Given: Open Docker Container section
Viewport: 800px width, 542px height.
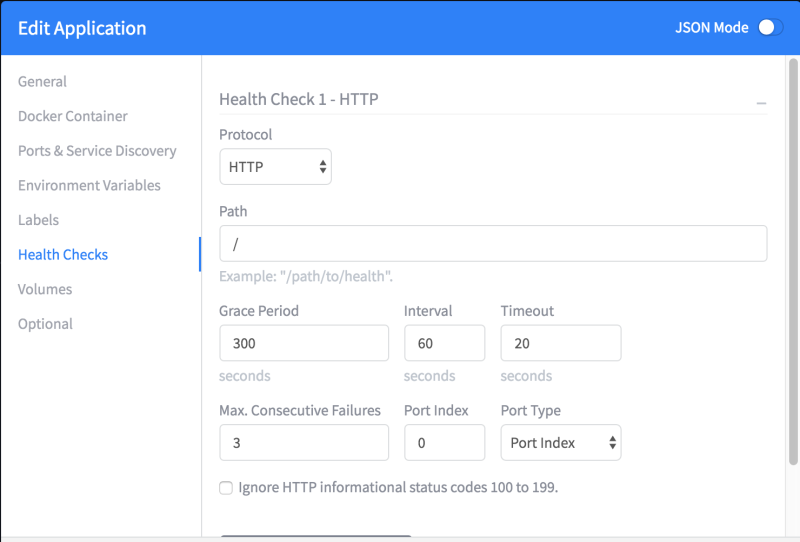Looking at the screenshot, I should (x=73, y=116).
